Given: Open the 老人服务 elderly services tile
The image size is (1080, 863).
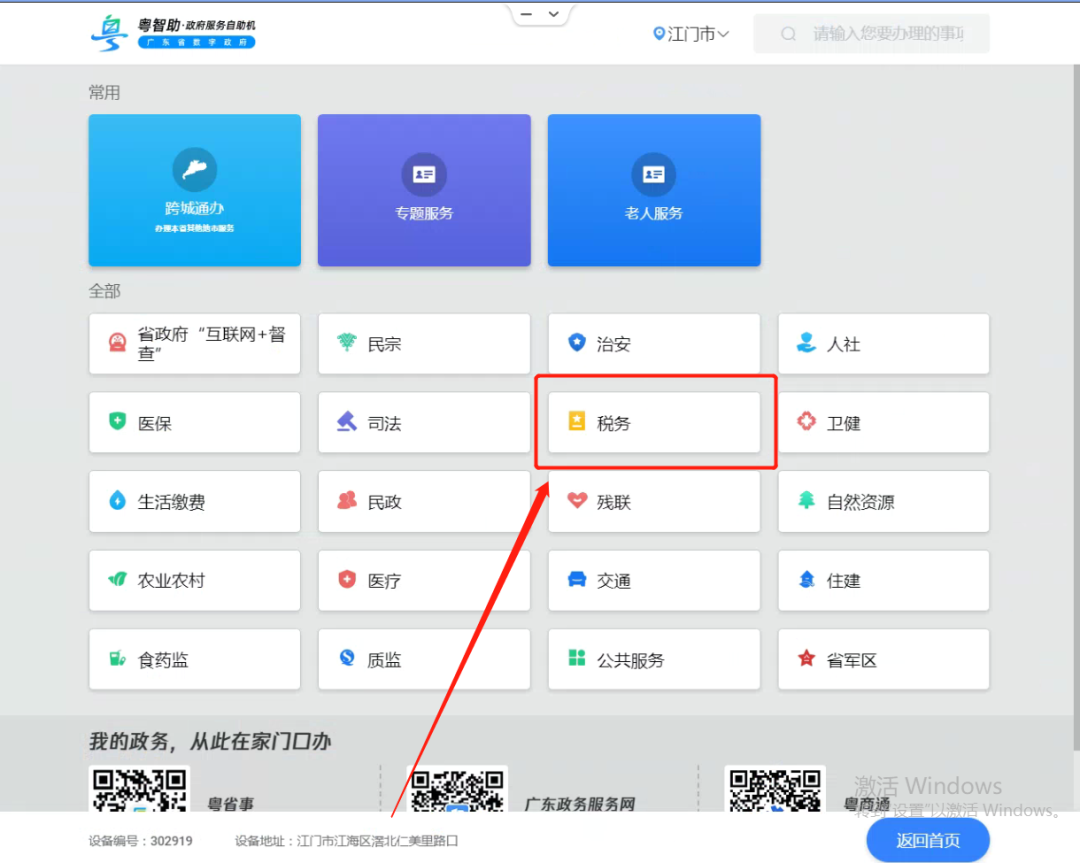Looking at the screenshot, I should point(654,190).
